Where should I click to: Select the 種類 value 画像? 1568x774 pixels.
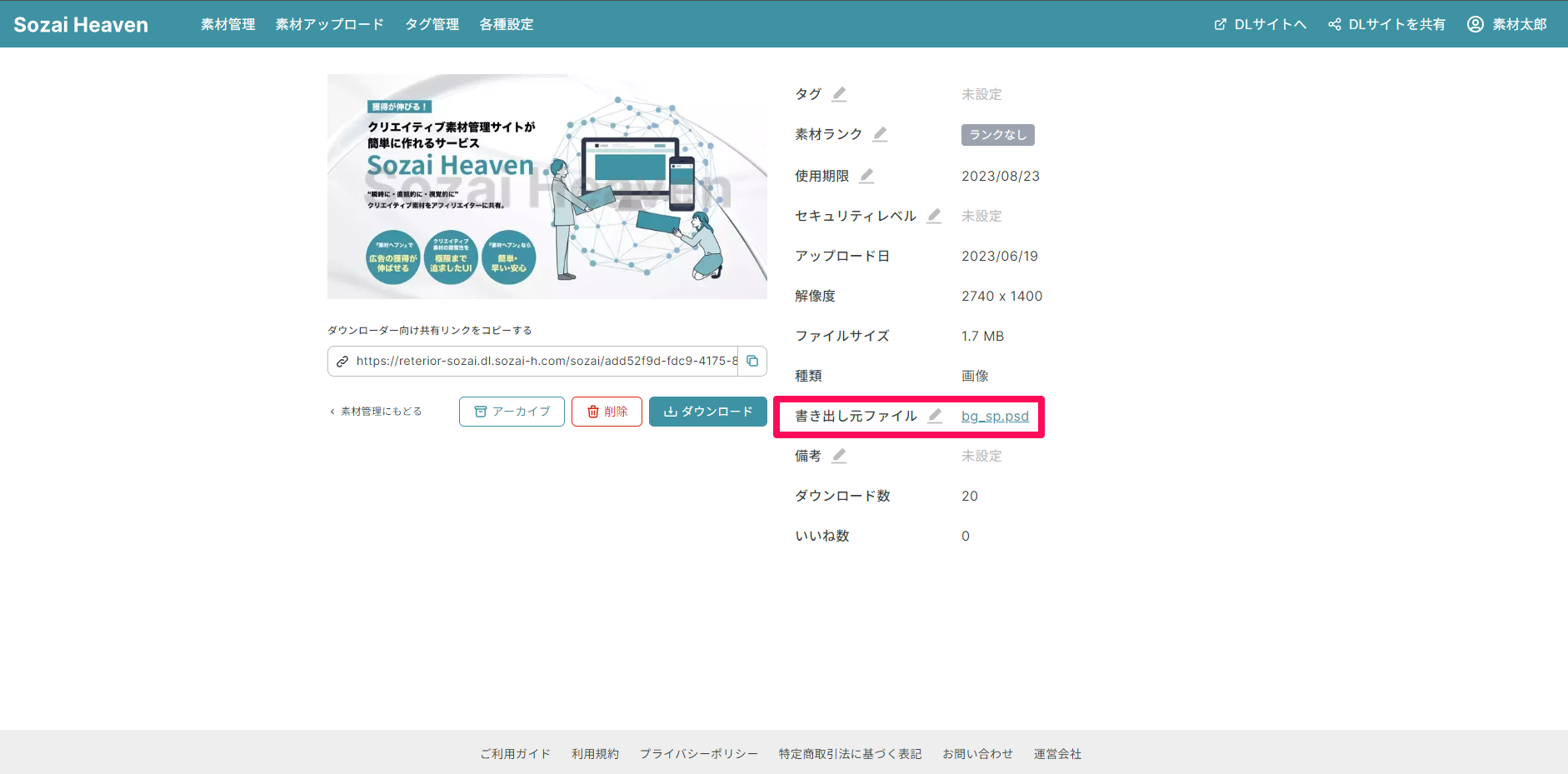tap(975, 376)
